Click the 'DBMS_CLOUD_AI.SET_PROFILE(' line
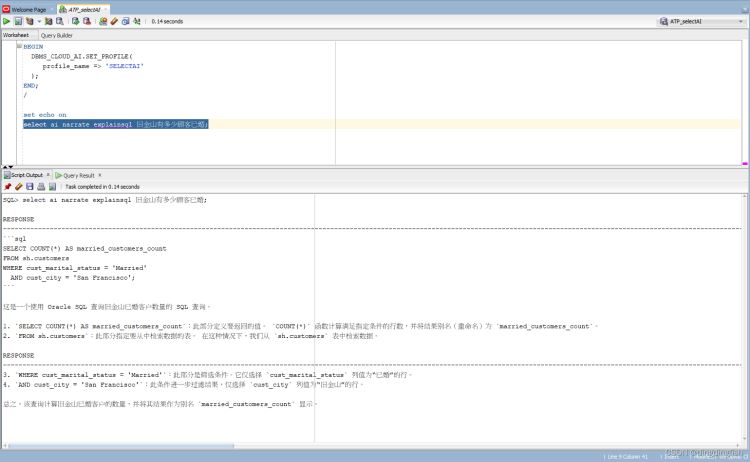750x462 pixels. [x=82, y=56]
